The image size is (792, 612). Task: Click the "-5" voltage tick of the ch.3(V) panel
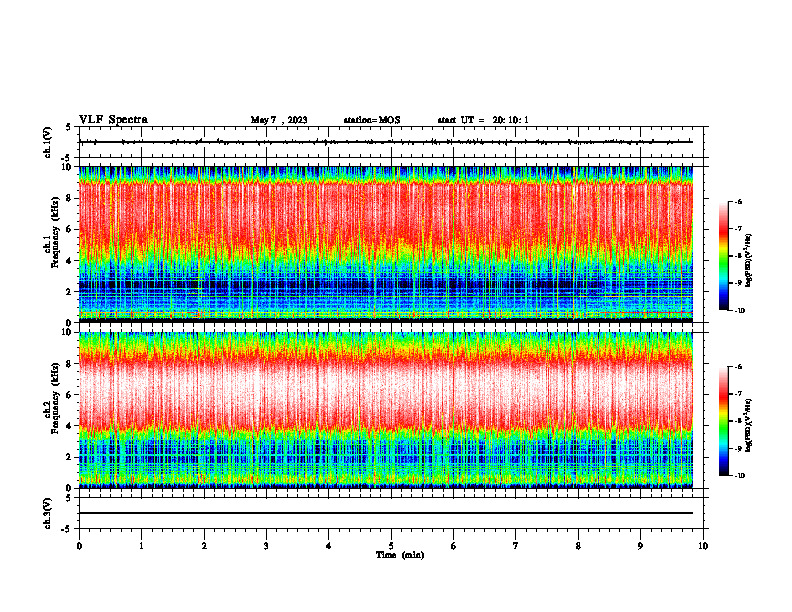(67, 529)
